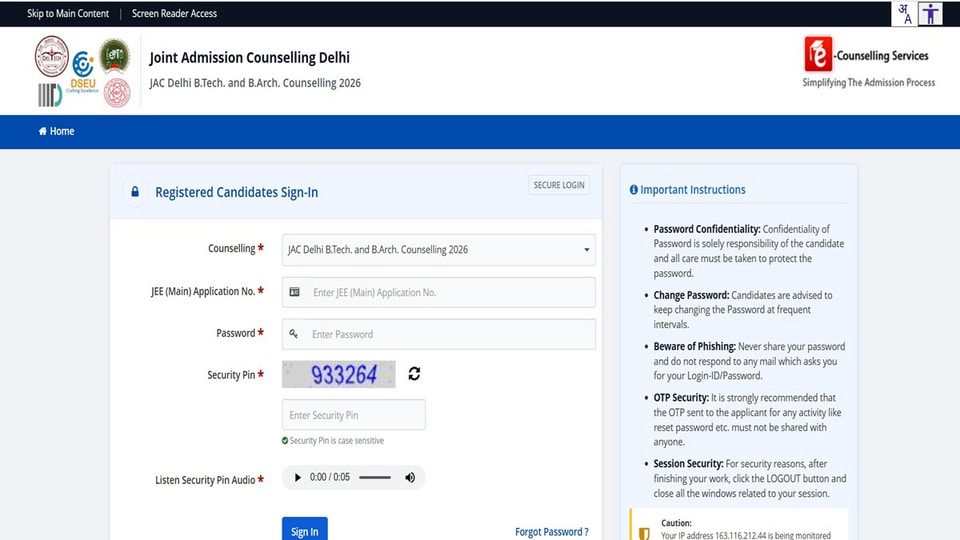Click the e-Counselling Services logo

tap(867, 54)
